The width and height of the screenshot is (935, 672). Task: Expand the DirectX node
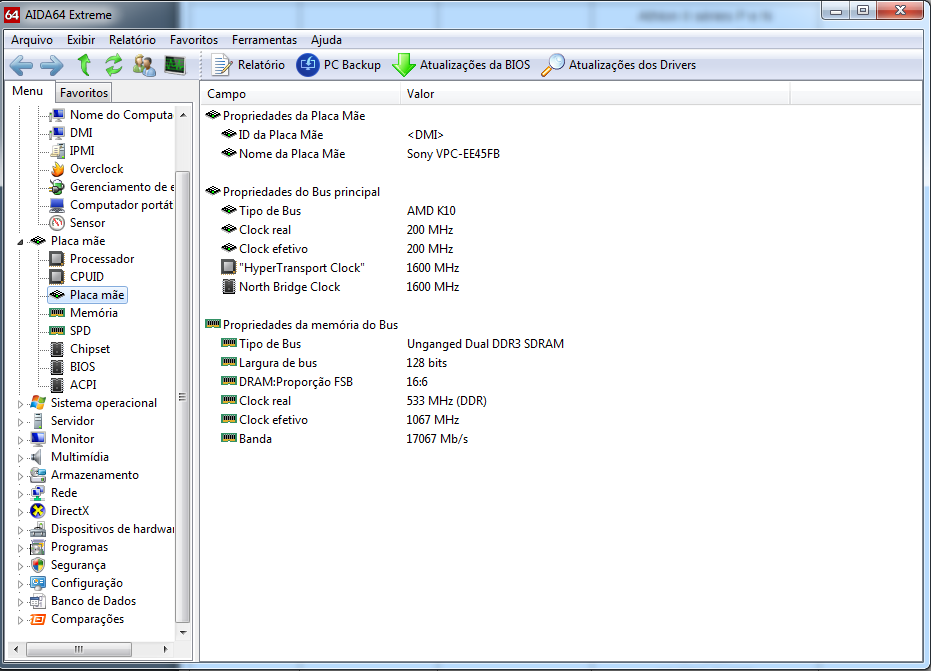coord(20,512)
